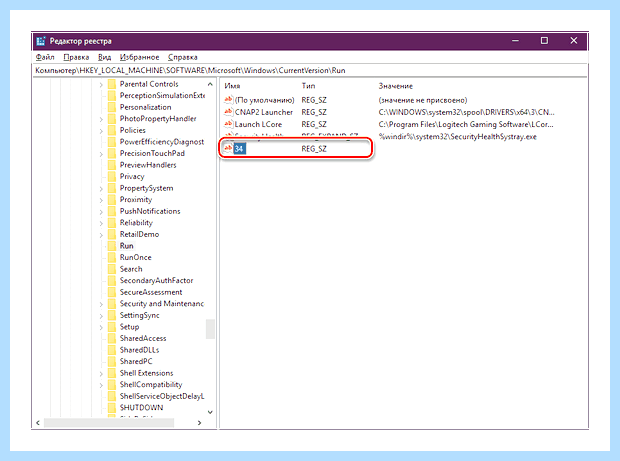Expand the Policies key
620x461 pixels.
(101, 130)
